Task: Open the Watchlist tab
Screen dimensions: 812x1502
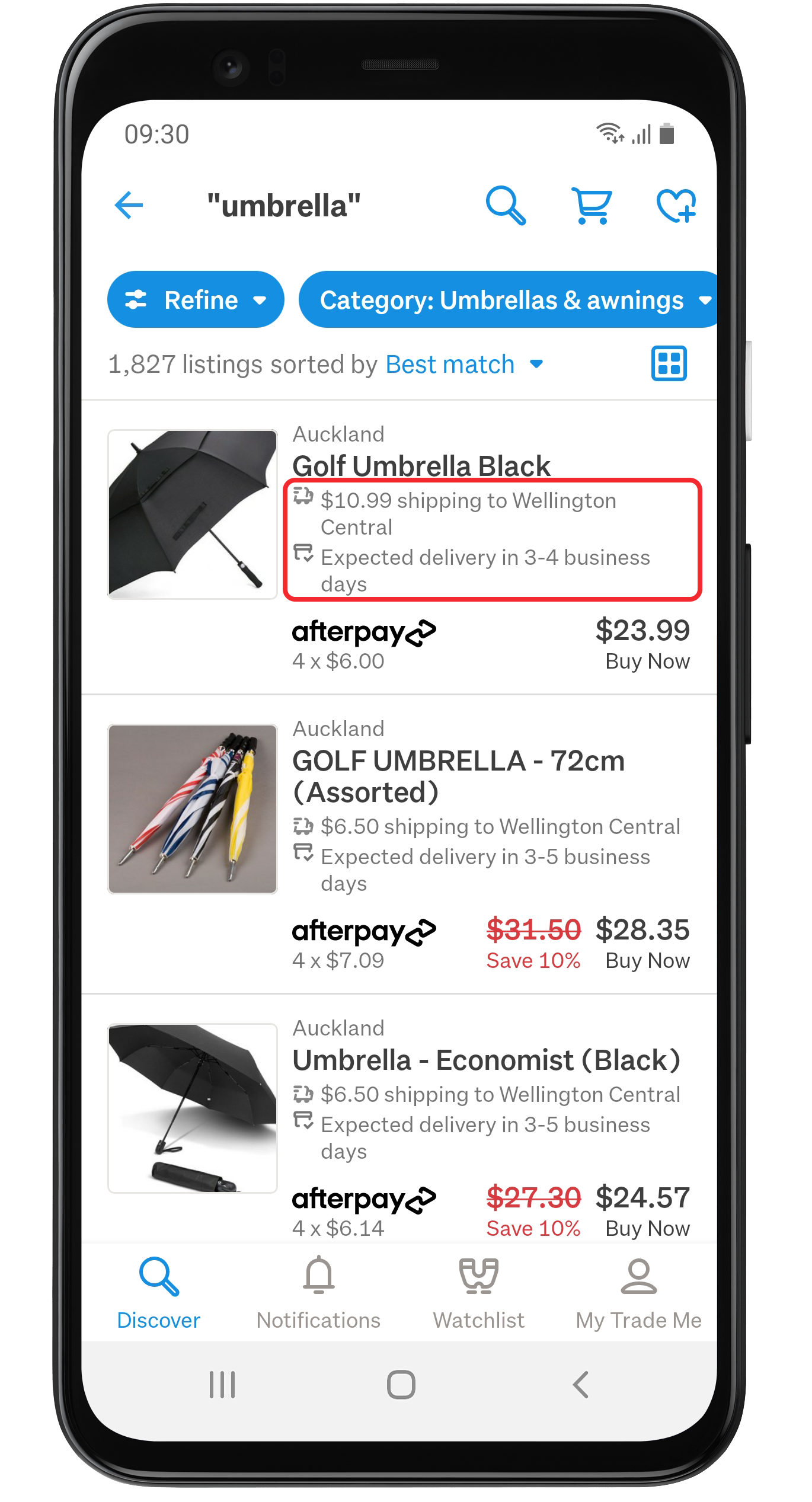Action: tap(479, 1293)
